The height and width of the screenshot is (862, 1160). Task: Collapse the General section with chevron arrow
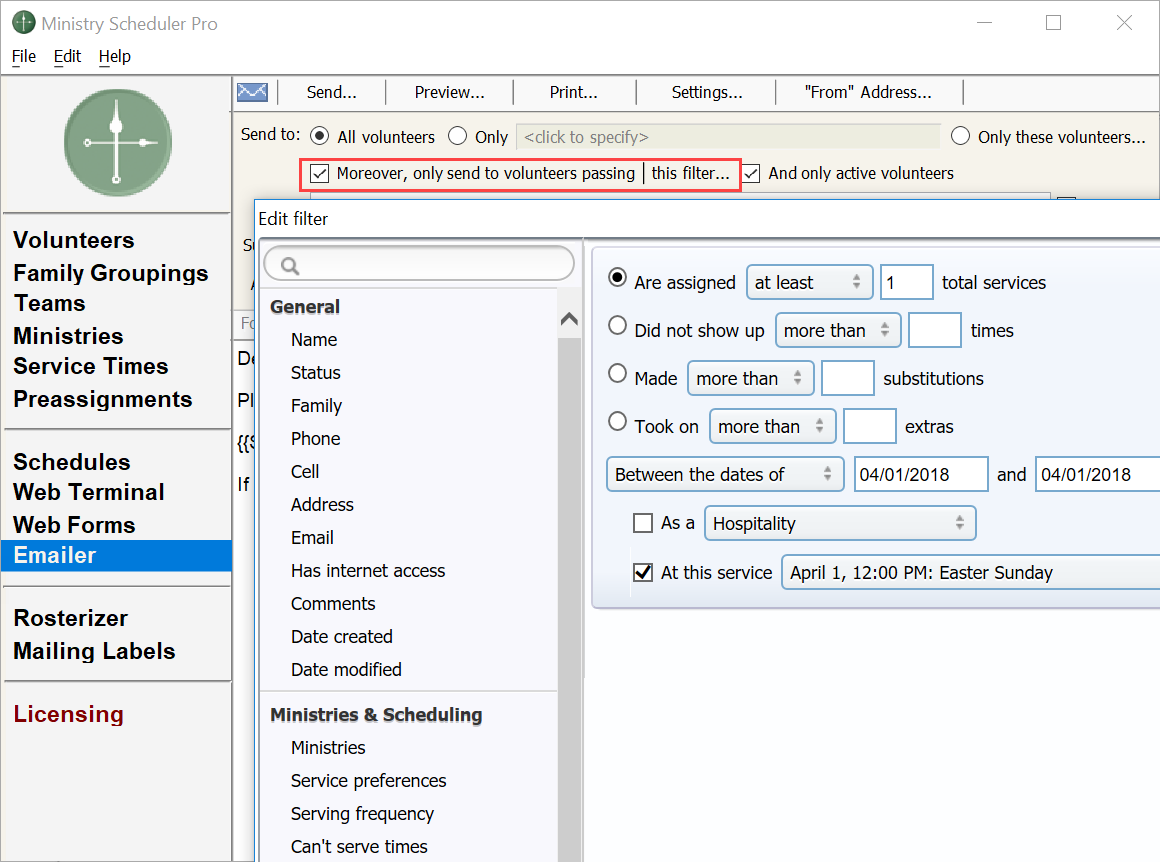tap(569, 320)
